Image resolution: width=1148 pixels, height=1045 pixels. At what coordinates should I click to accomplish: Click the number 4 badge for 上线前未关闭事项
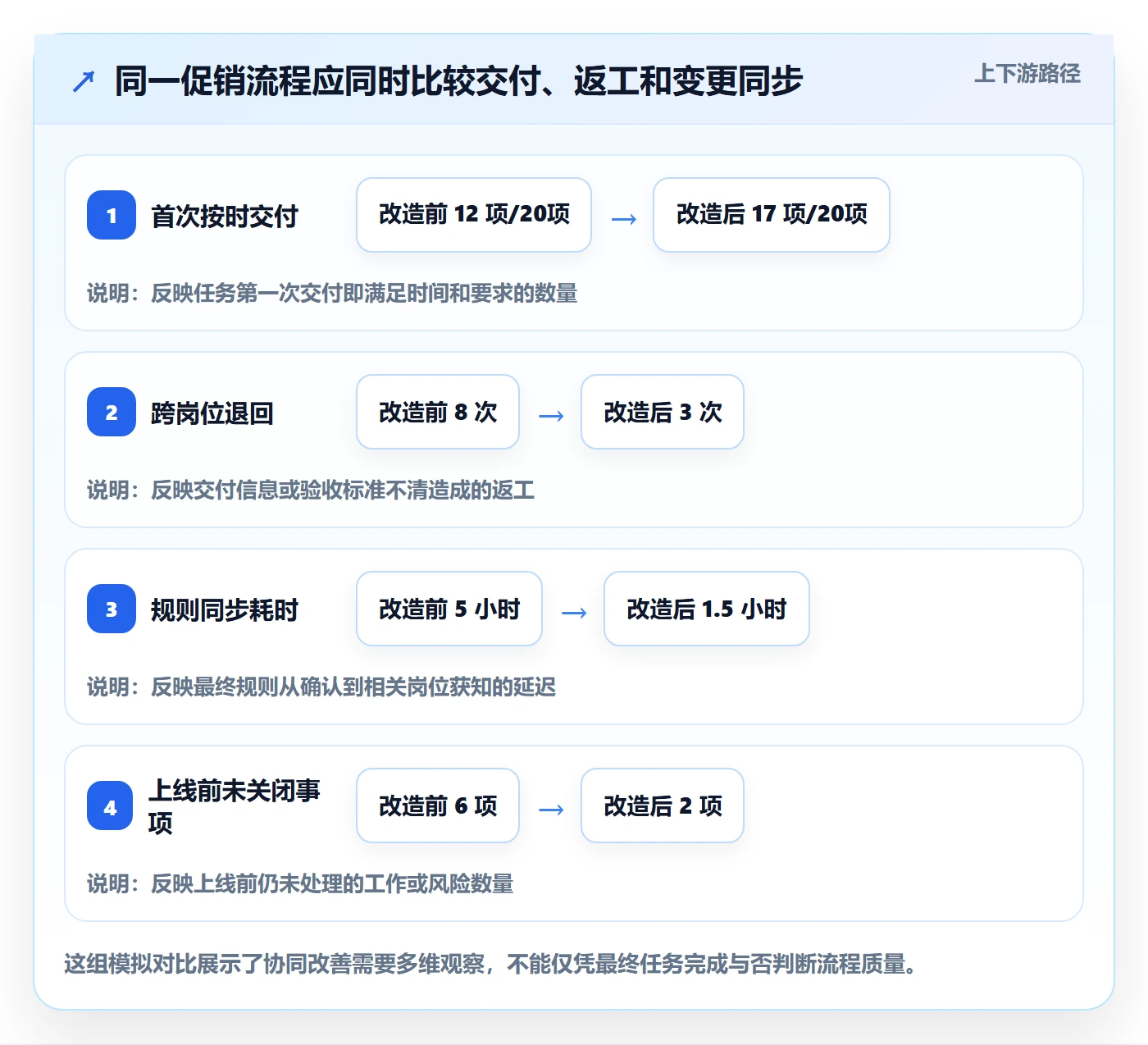coord(110,805)
